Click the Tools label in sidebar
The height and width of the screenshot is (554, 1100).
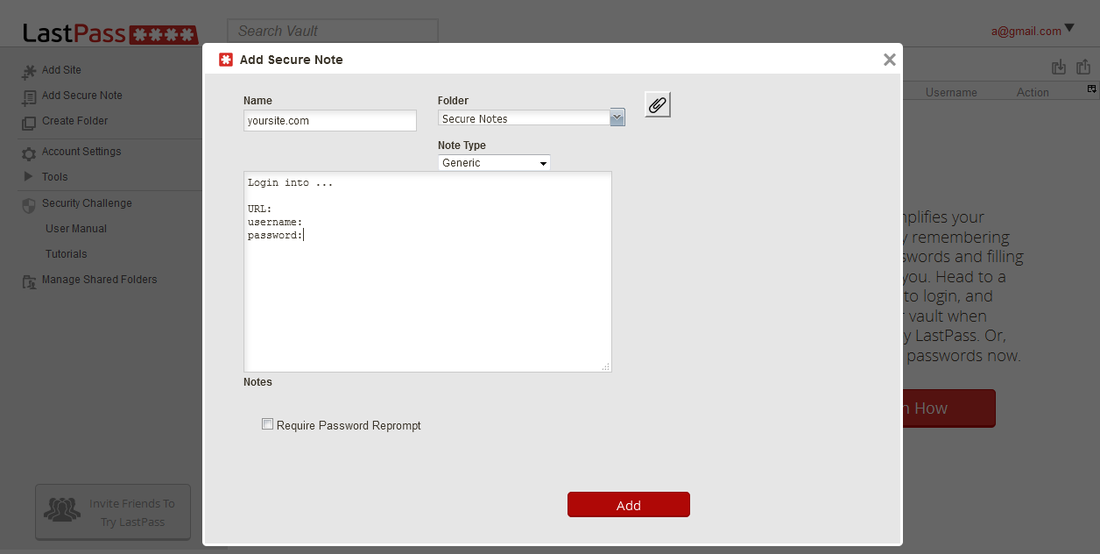tap(55, 177)
